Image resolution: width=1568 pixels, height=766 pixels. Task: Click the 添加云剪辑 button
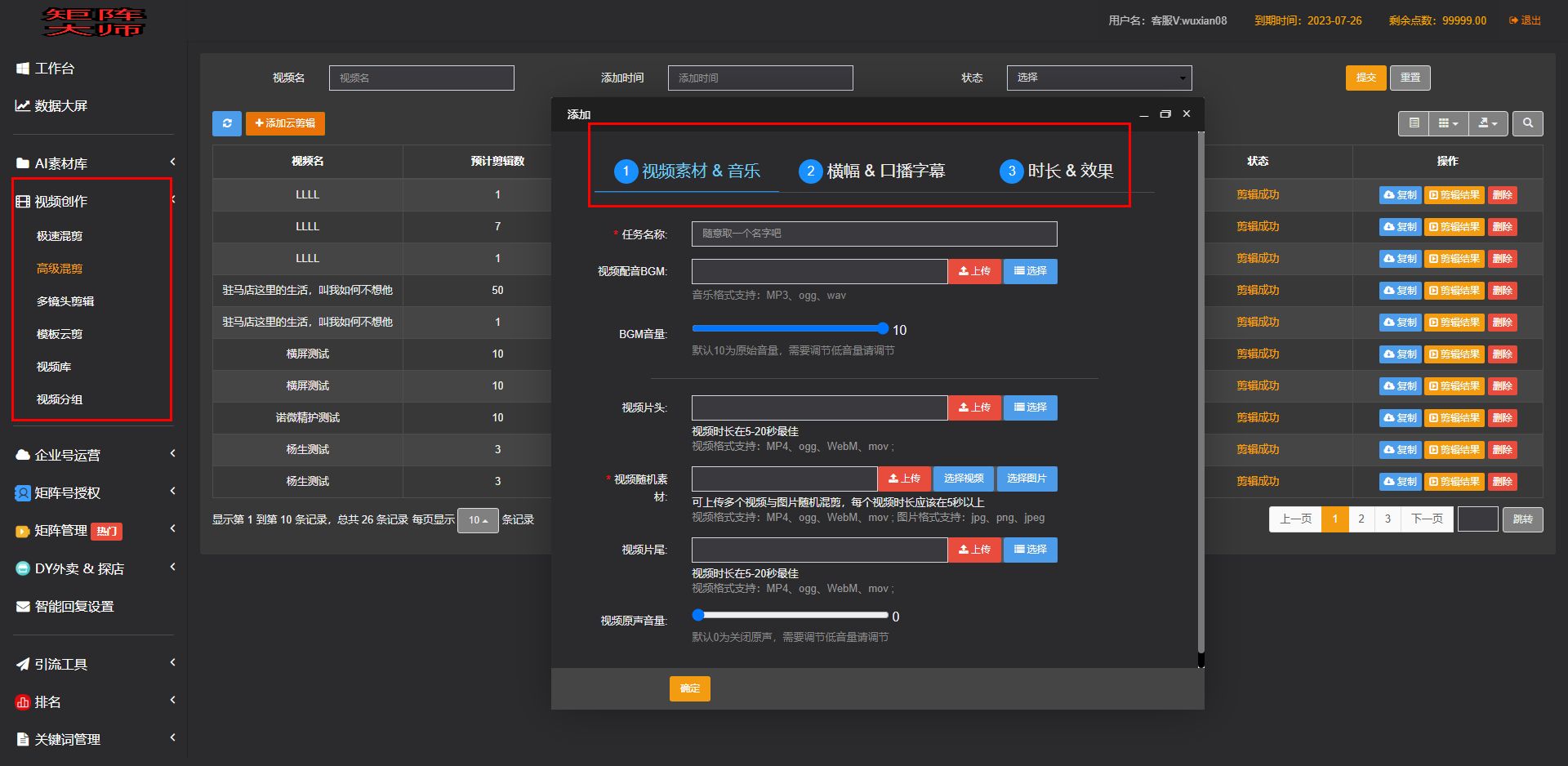pos(285,123)
